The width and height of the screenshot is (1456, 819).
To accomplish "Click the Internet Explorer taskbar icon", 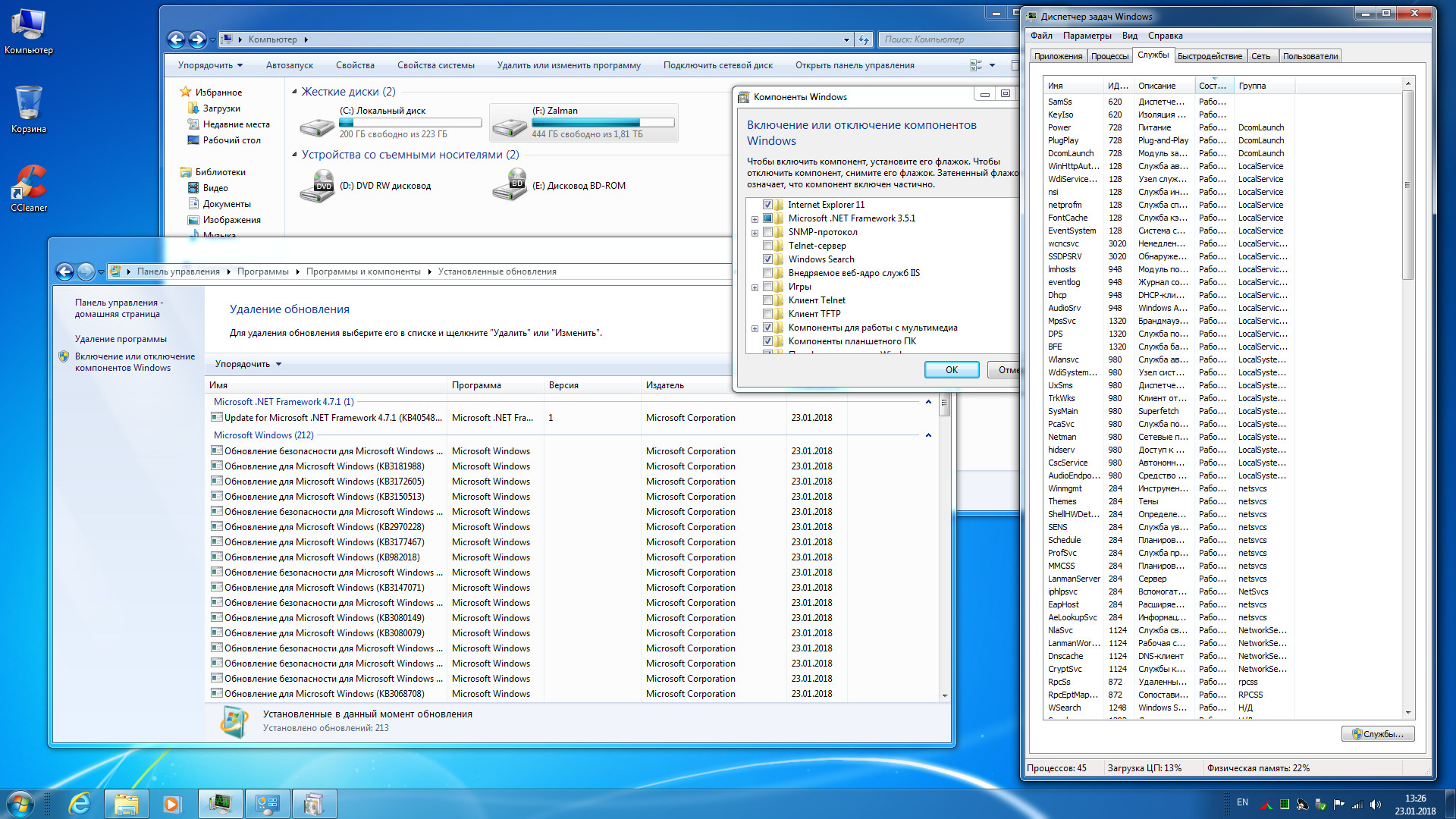I will pyautogui.click(x=80, y=803).
